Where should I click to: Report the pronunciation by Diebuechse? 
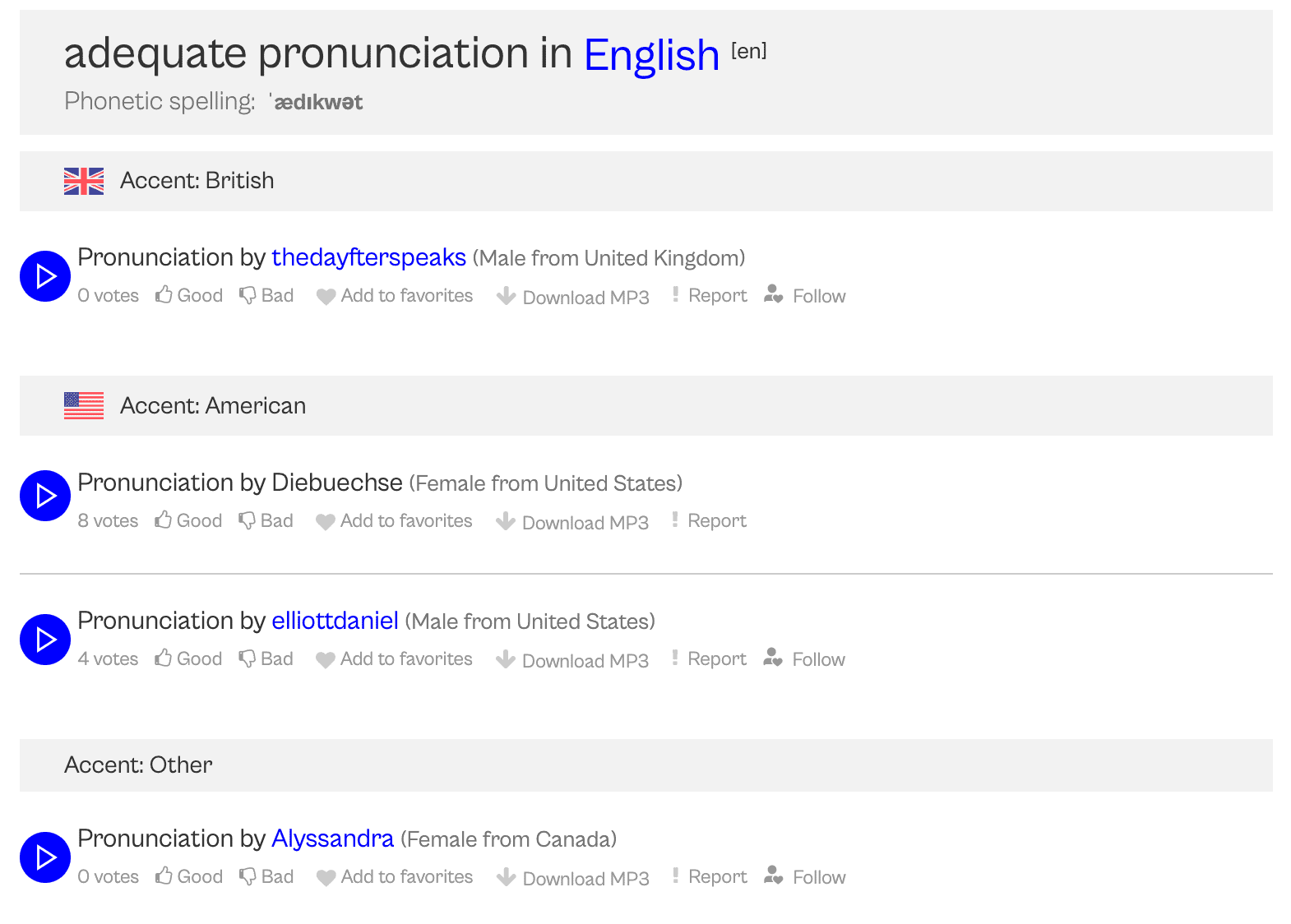click(709, 521)
